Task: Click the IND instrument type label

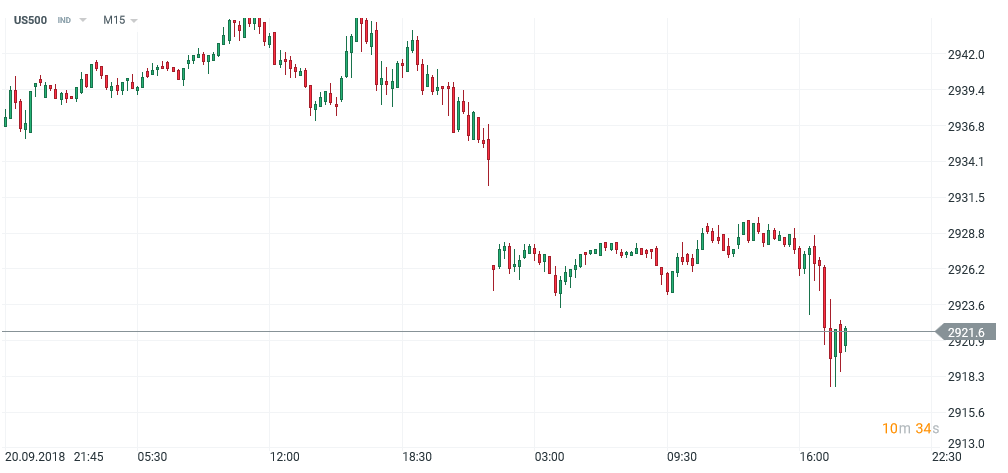Action: click(65, 21)
